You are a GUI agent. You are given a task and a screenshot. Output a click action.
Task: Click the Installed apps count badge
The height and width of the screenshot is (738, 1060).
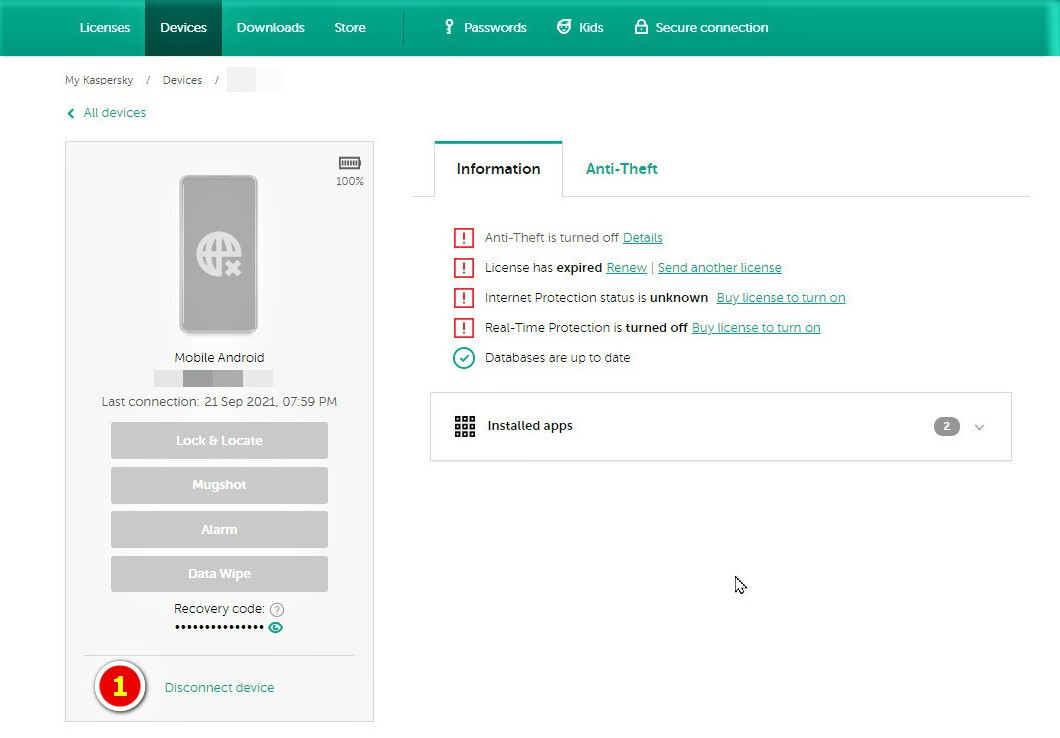pyautogui.click(x=946, y=426)
